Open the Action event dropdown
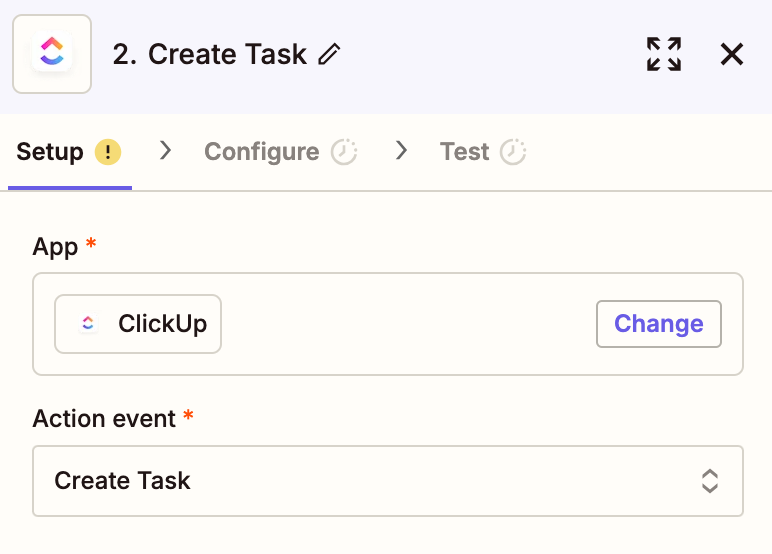Image resolution: width=772 pixels, height=554 pixels. (x=387, y=481)
